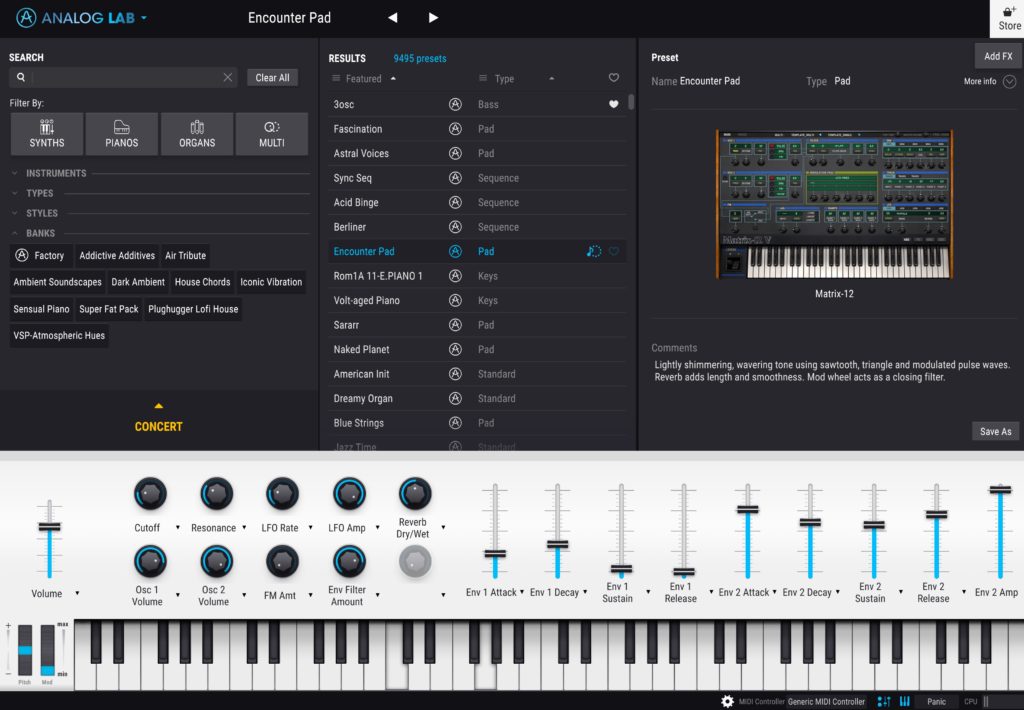1024x710 pixels.
Task: Click the Add FX button
Action: click(x=998, y=56)
